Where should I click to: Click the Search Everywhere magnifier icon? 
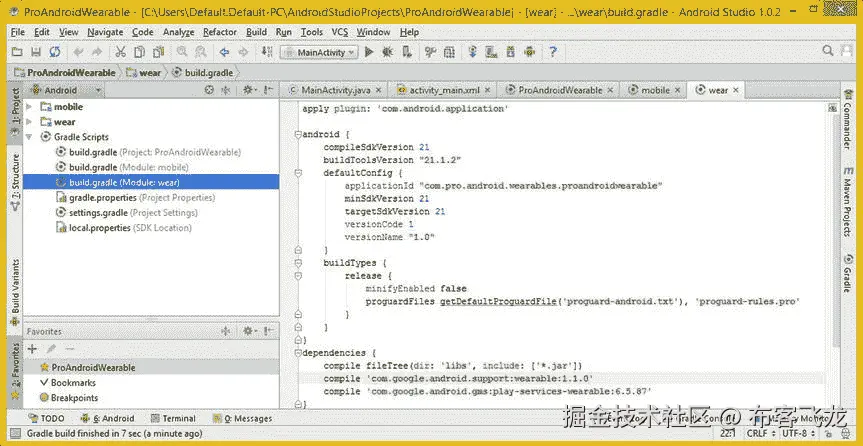(827, 51)
